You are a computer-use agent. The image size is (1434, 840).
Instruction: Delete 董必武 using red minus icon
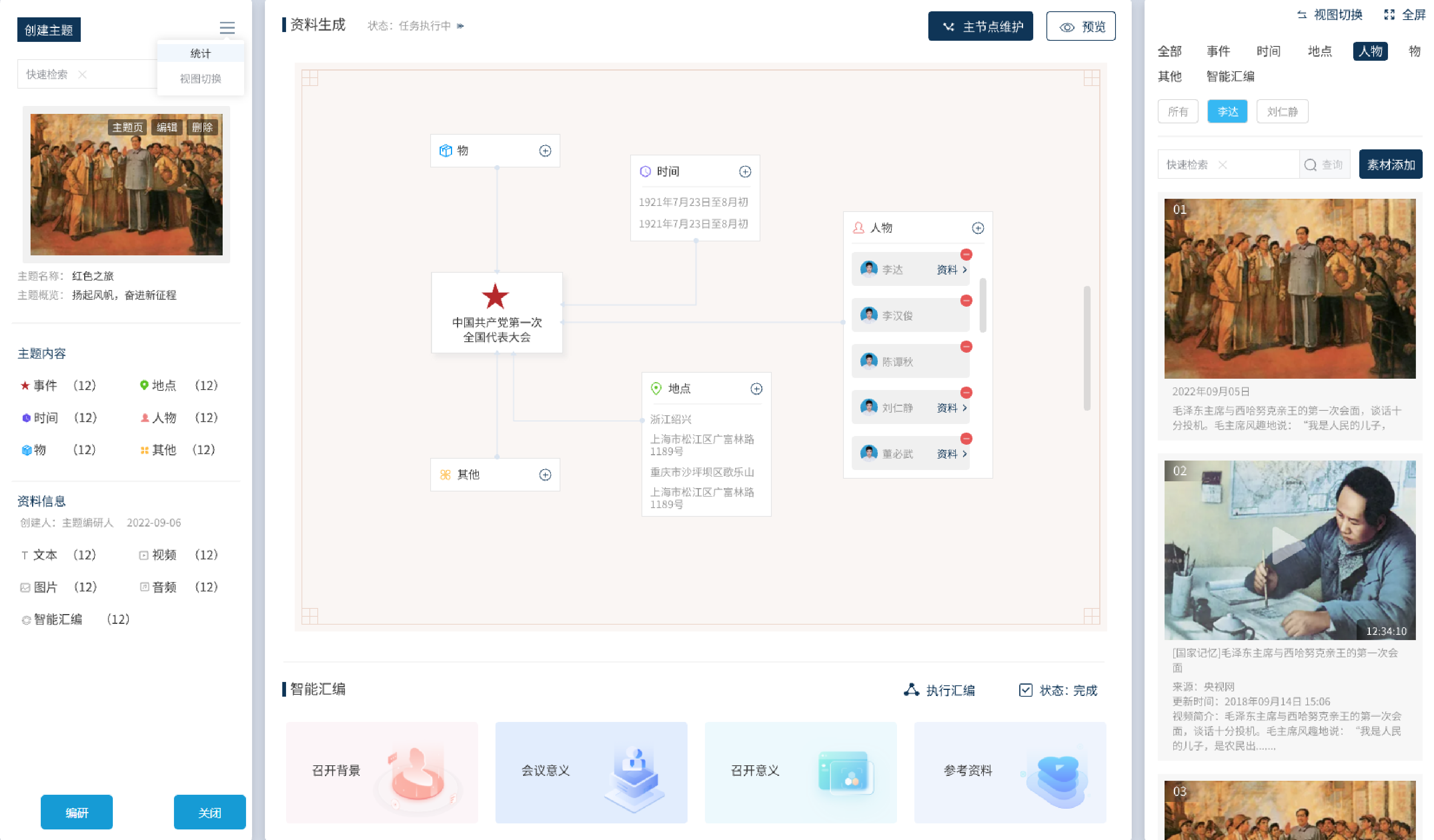(966, 439)
